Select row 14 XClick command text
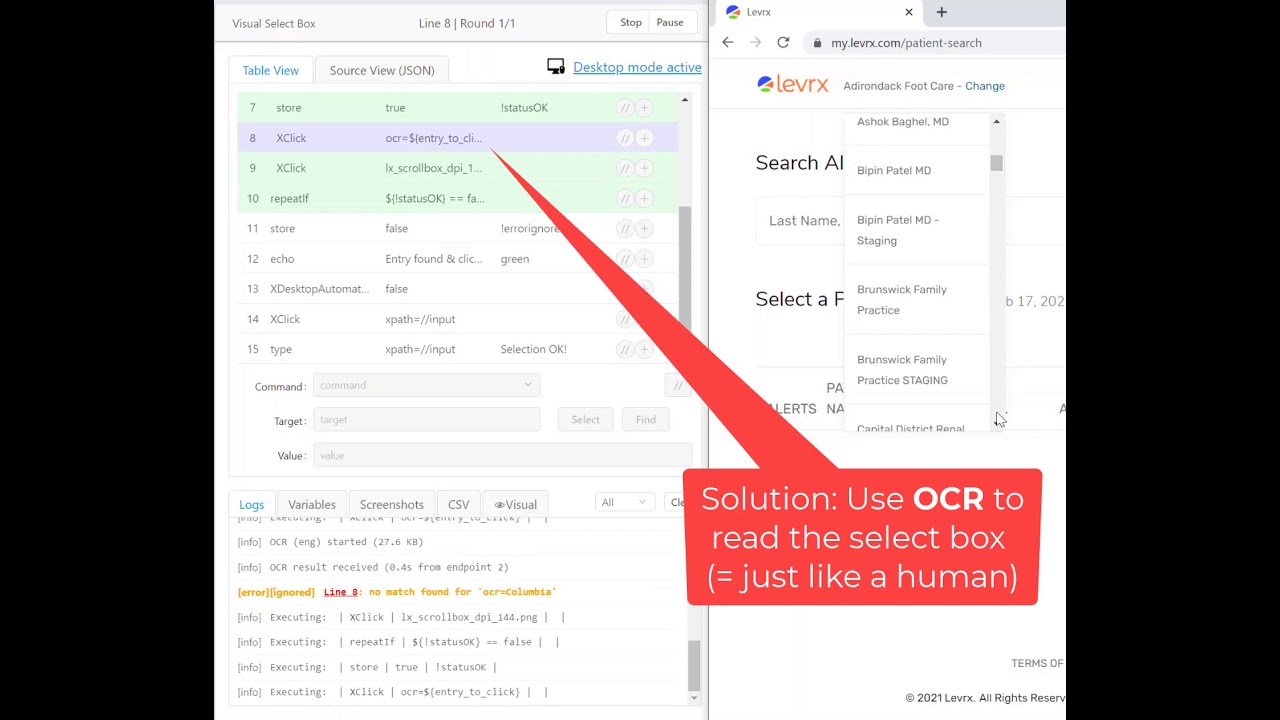This screenshot has height=720, width=1280. (285, 319)
